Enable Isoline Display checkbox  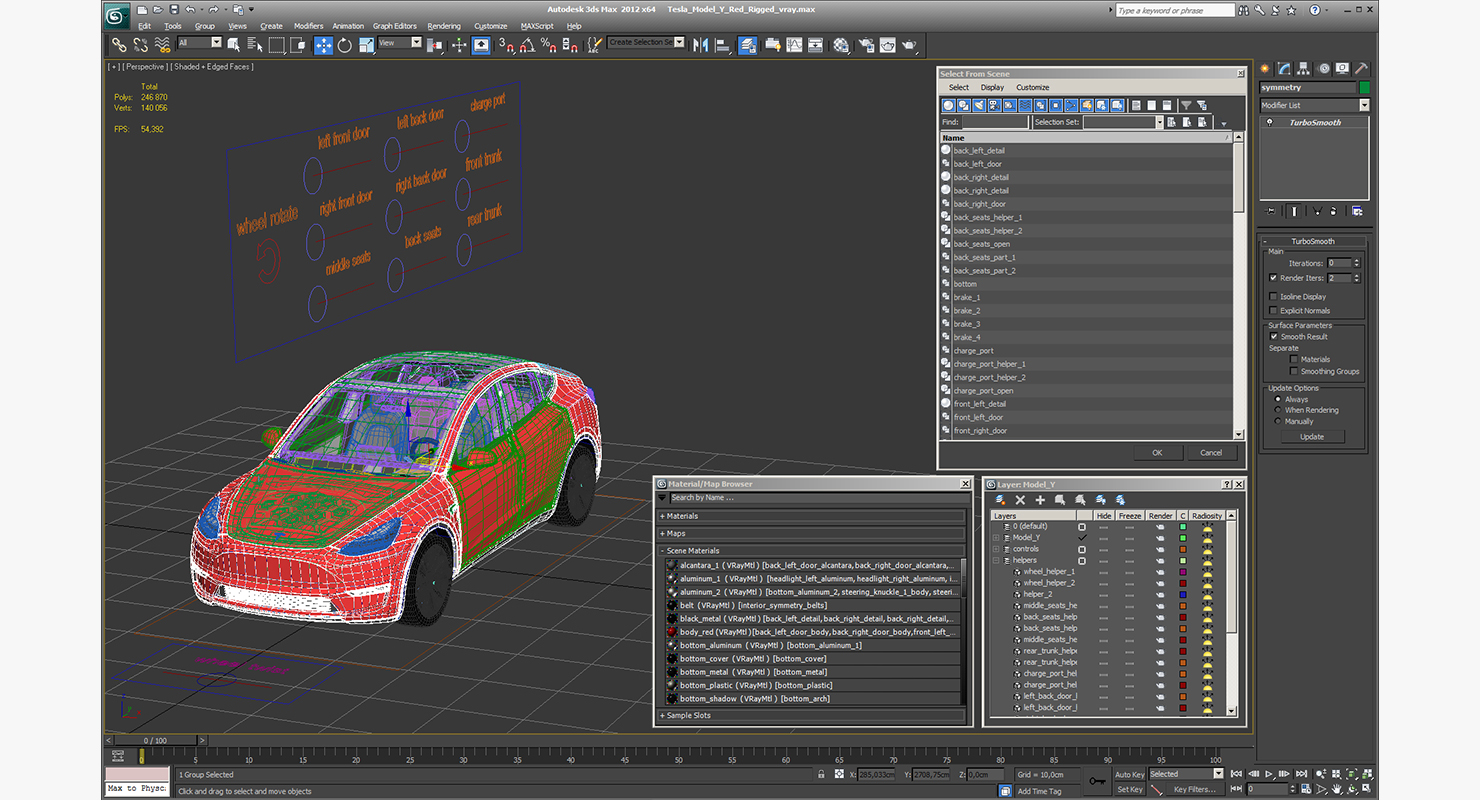[1273, 297]
